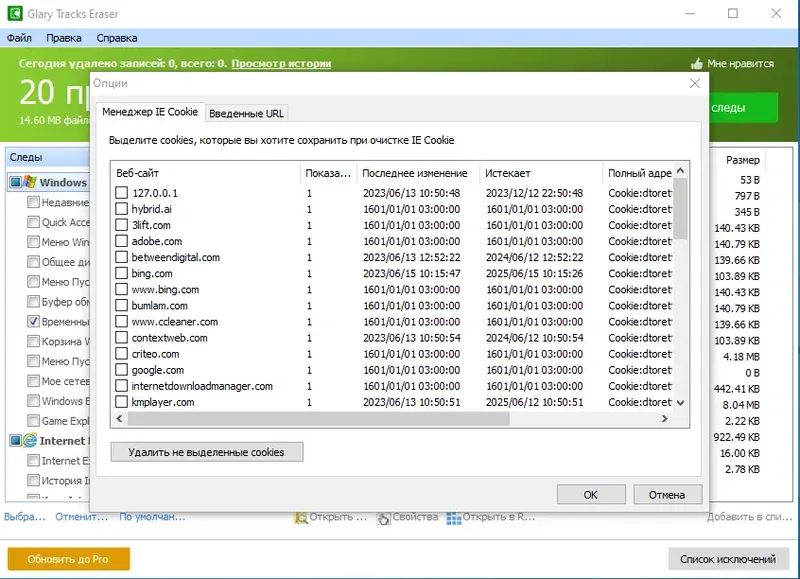Toggle the Internet group tri-state checkbox
This screenshot has height=579, width=800.
[16, 440]
